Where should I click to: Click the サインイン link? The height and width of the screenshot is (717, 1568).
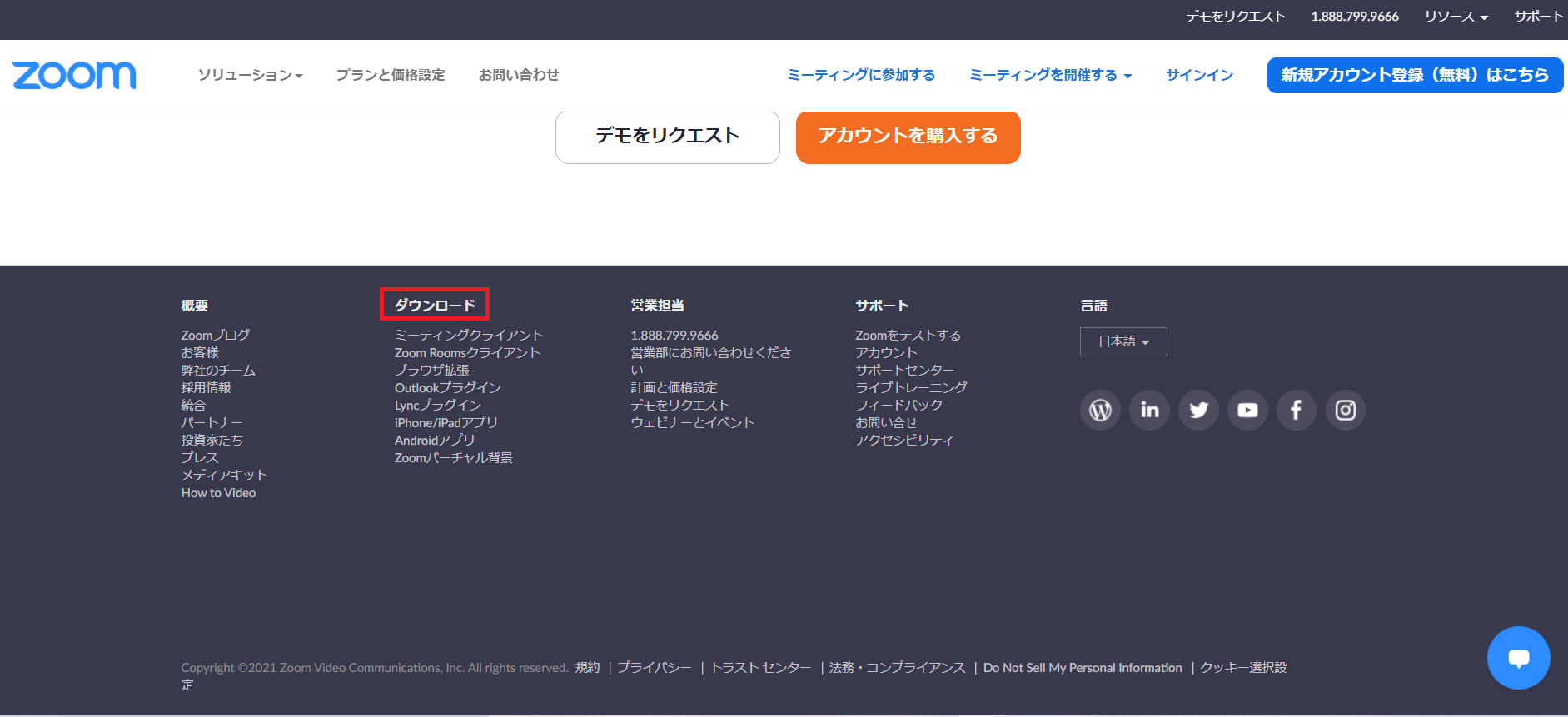(x=1199, y=75)
